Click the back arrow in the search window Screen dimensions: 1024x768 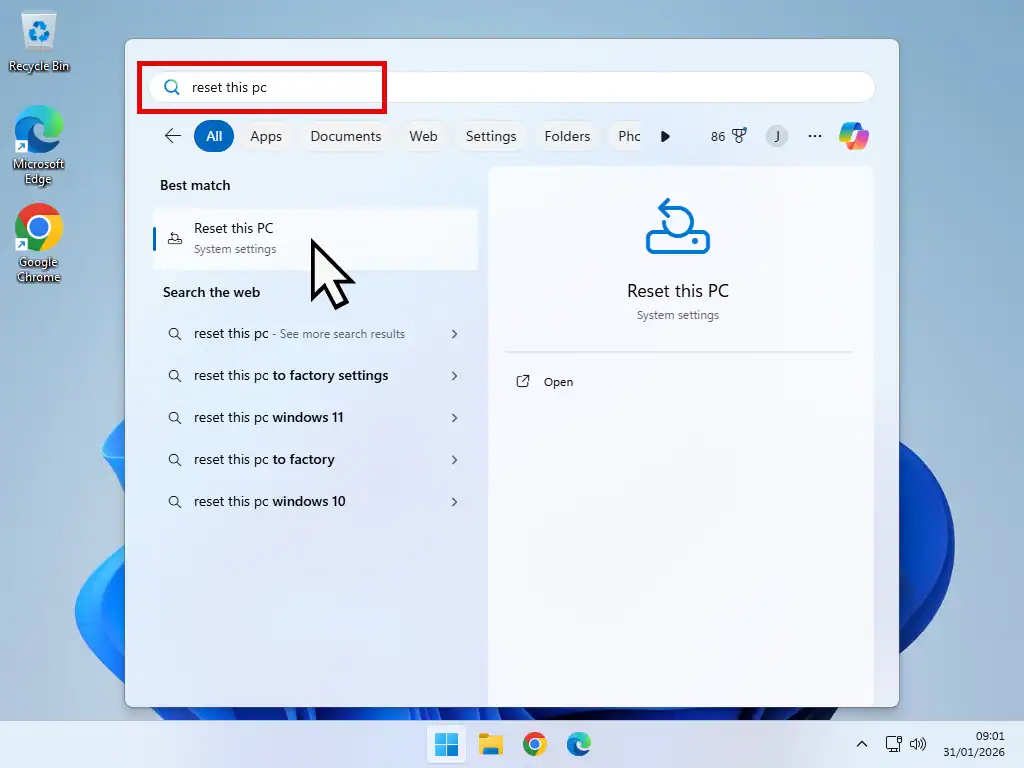pyautogui.click(x=172, y=135)
